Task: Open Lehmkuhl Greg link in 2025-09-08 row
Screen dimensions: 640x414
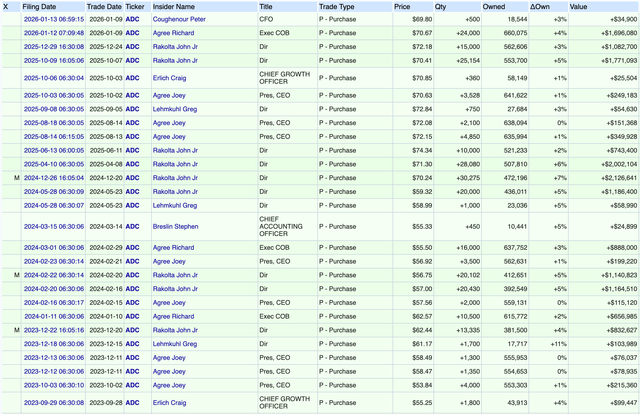Action: 175,109
